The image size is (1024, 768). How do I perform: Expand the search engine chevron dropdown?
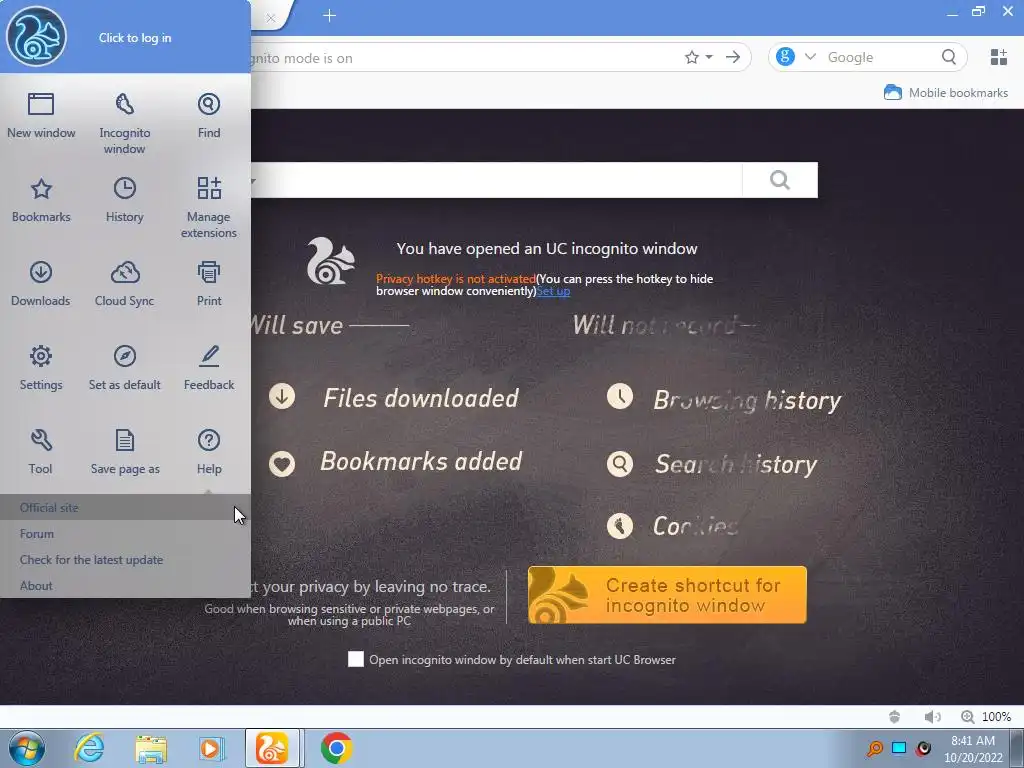[x=810, y=57]
